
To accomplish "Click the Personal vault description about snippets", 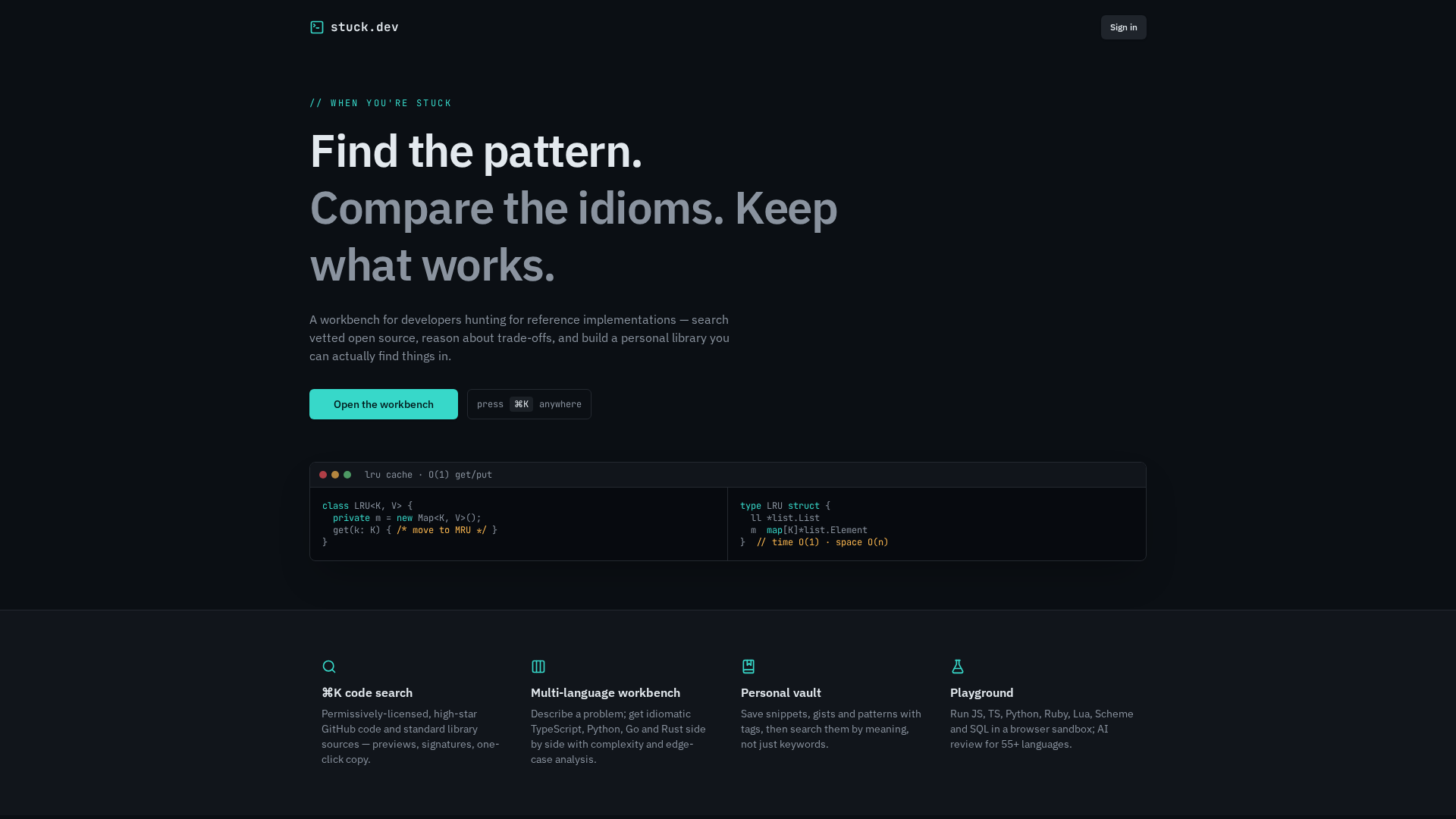I will (x=831, y=729).
